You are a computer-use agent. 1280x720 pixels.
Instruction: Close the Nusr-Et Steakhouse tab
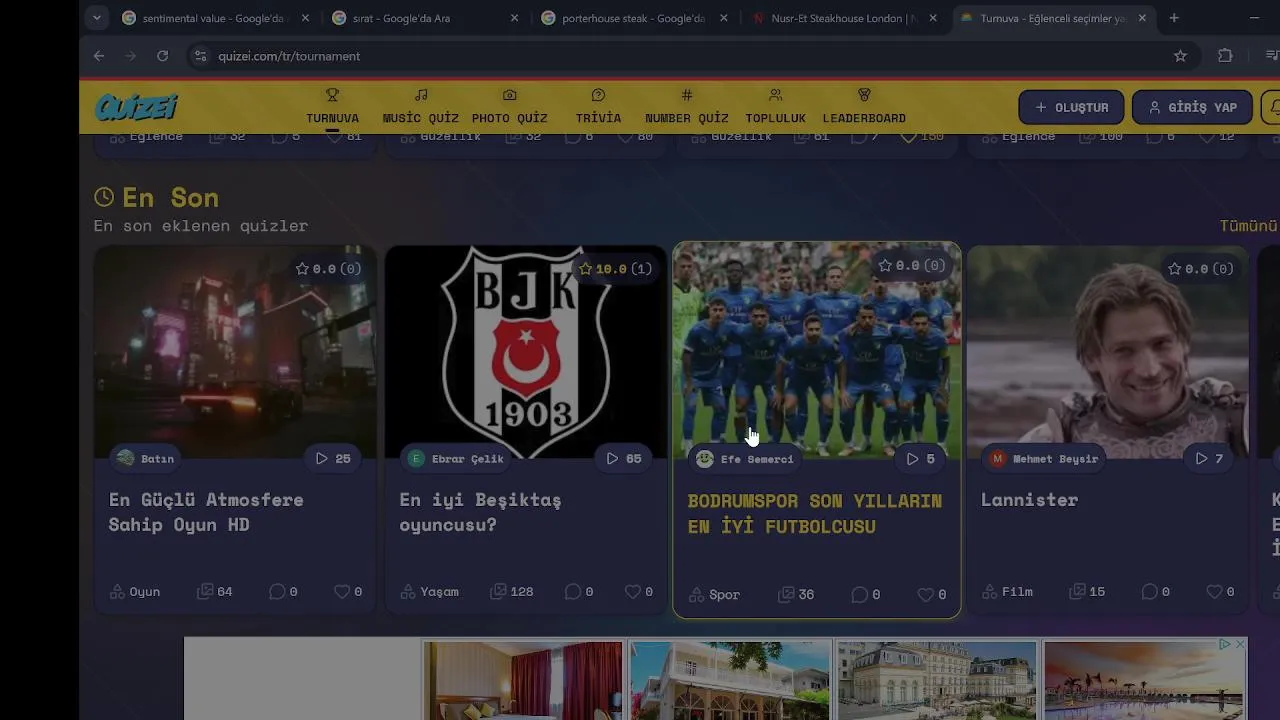tap(933, 18)
